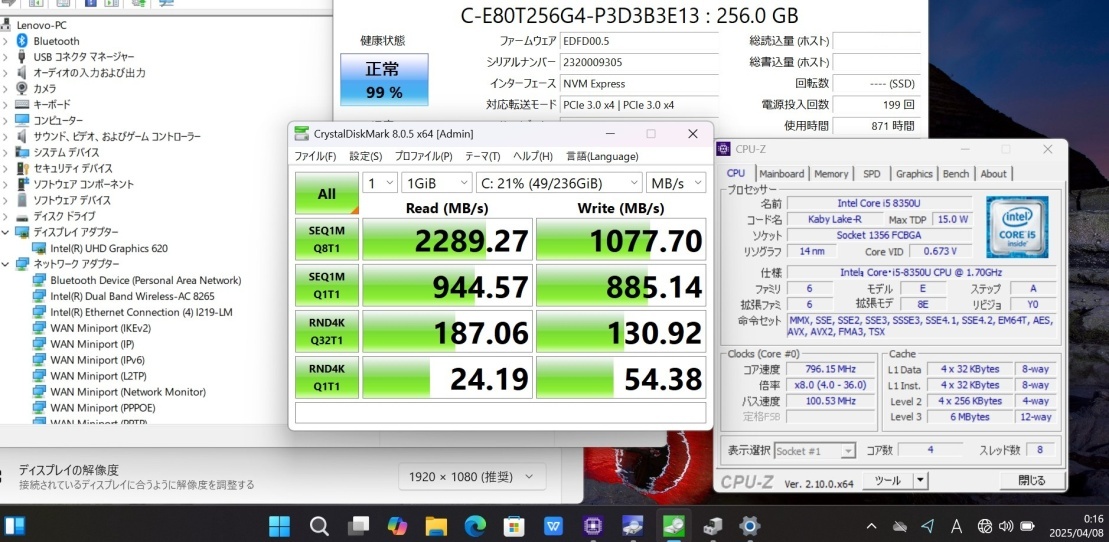Switch to CrystalDiskInfo taskbar icon

point(632,526)
